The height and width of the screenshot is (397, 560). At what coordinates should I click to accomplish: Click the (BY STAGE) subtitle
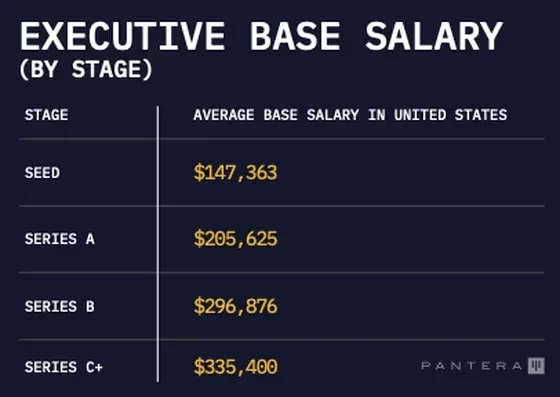click(86, 69)
